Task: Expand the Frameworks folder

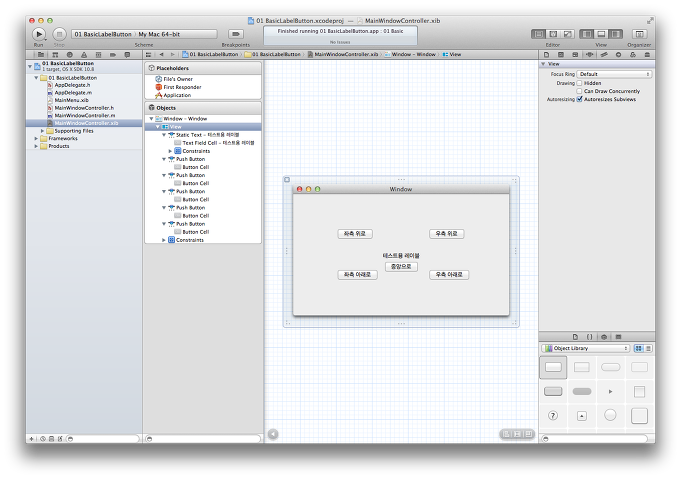Action: click(x=36, y=139)
